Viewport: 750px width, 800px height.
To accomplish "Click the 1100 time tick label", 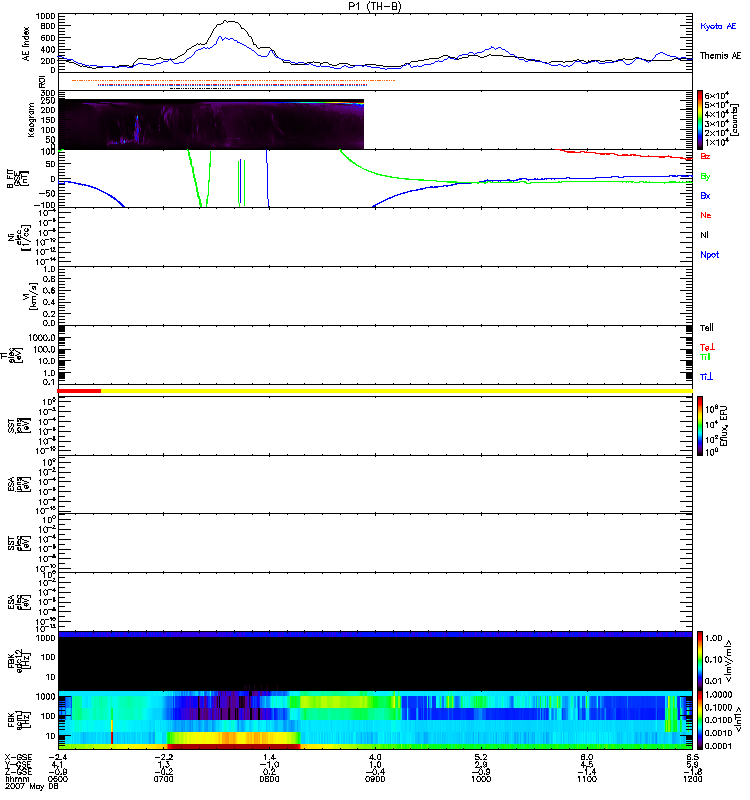I will [x=587, y=779].
